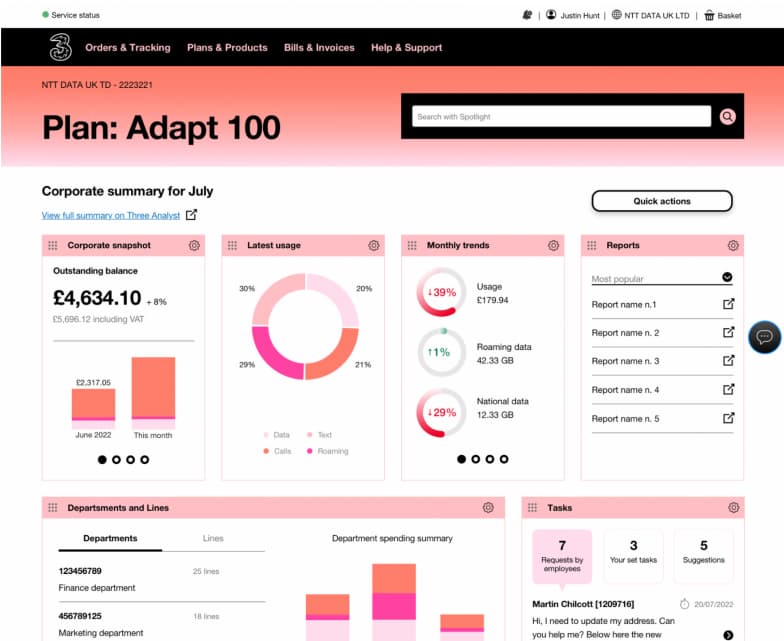Select the Finance department row
The width and height of the screenshot is (784, 641).
tap(162, 579)
